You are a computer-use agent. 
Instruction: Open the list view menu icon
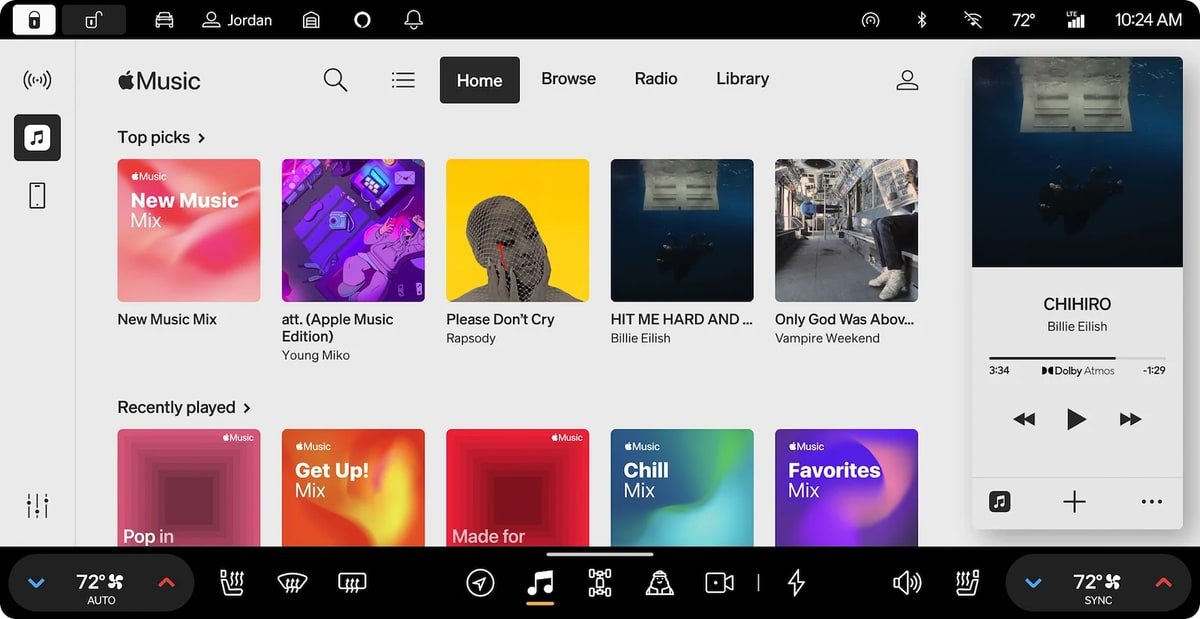click(x=403, y=80)
